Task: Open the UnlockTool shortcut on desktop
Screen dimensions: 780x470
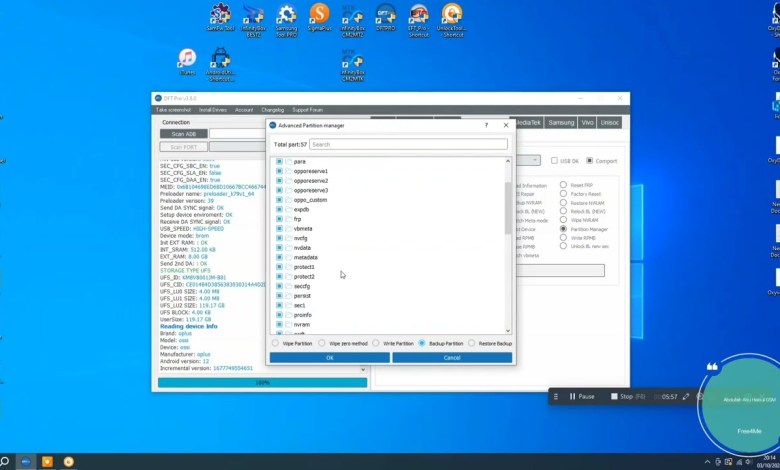Action: pyautogui.click(x=452, y=19)
